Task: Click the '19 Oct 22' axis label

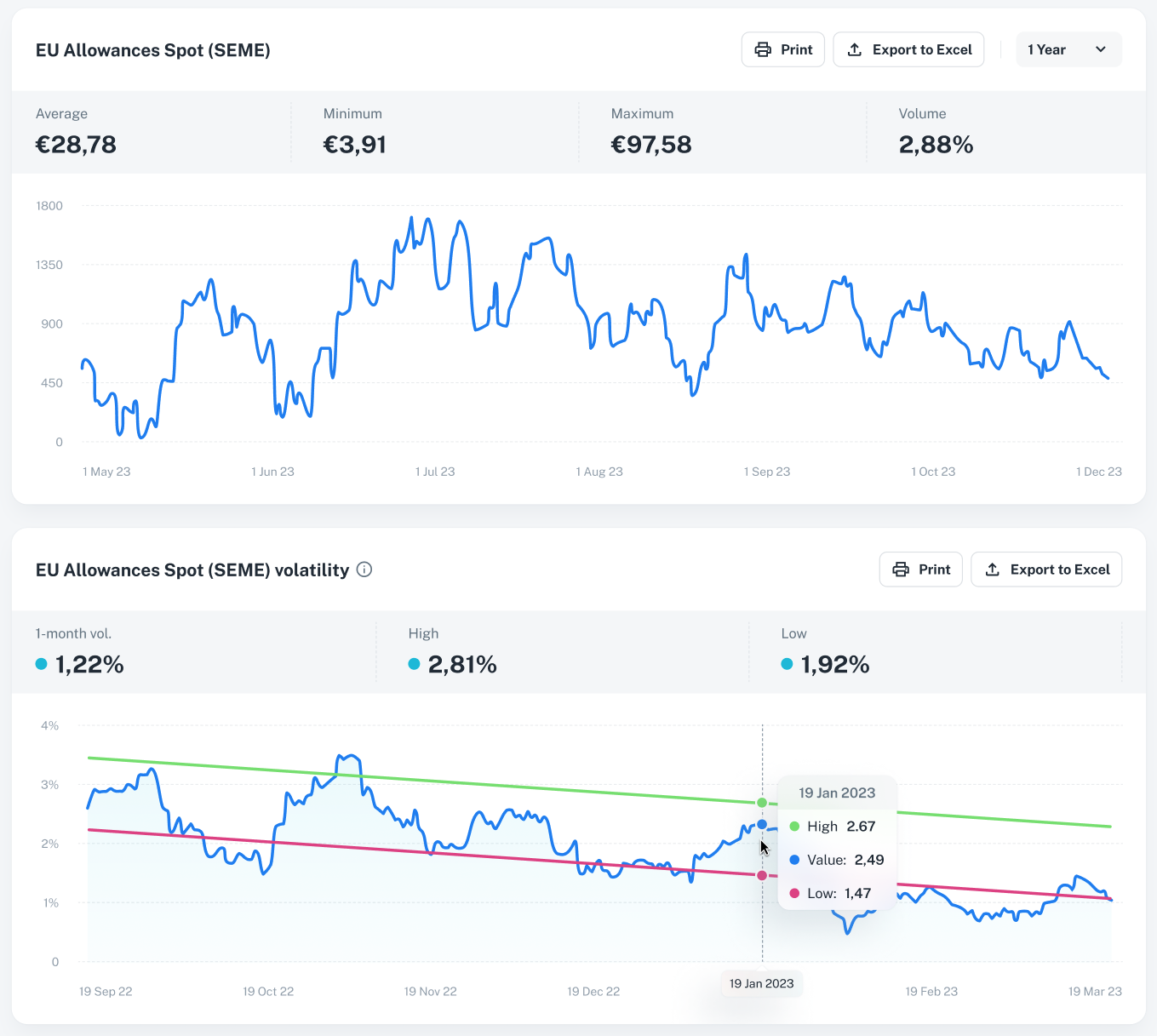Action: (268, 992)
